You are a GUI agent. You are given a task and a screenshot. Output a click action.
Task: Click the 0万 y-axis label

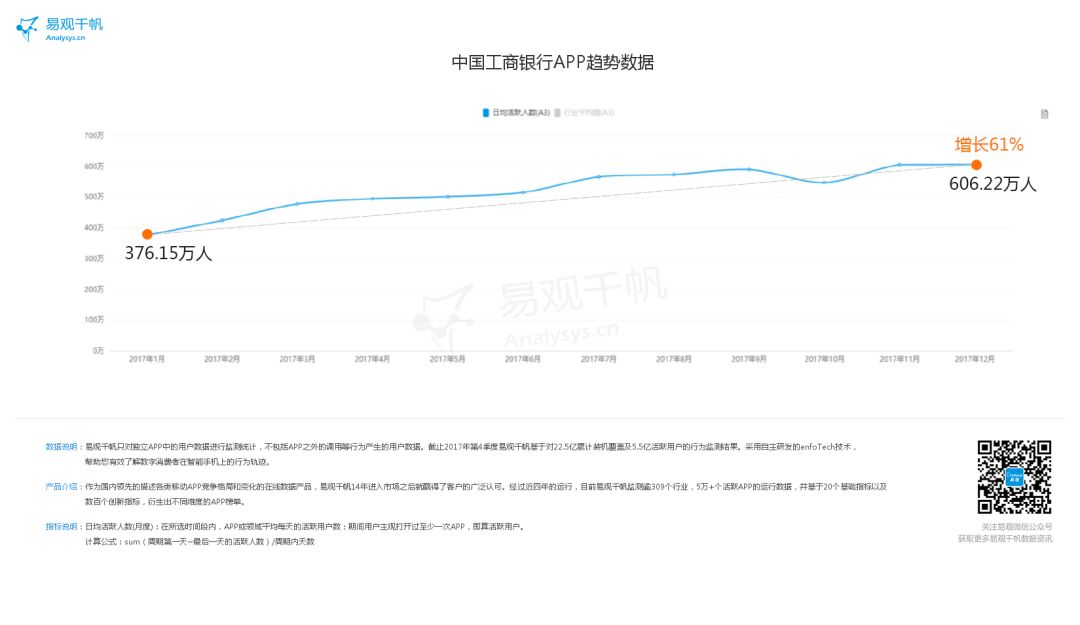(x=98, y=351)
